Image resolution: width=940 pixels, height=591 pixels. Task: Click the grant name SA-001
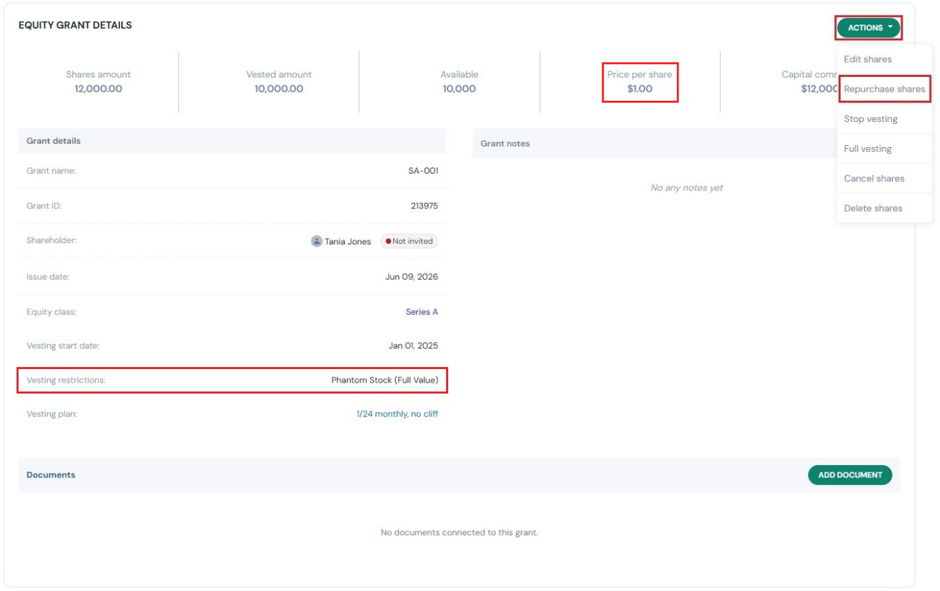tap(423, 171)
